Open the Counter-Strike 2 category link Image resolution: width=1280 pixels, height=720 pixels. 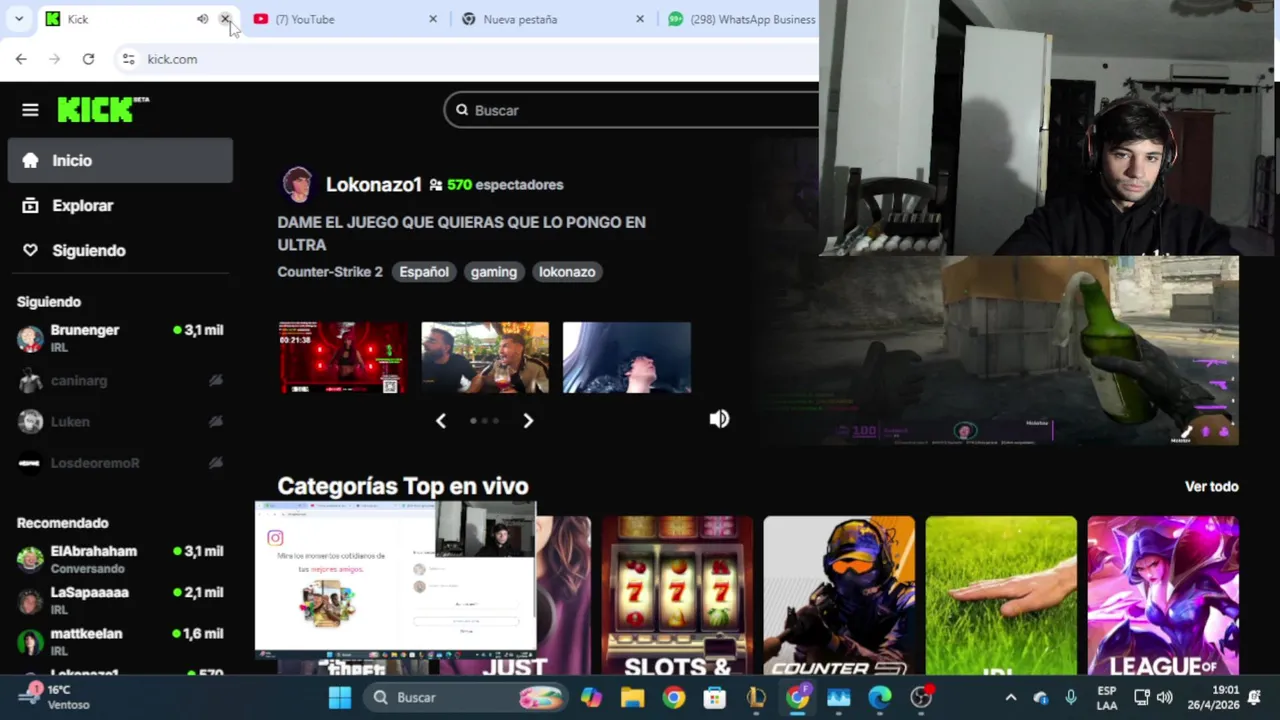coord(330,272)
